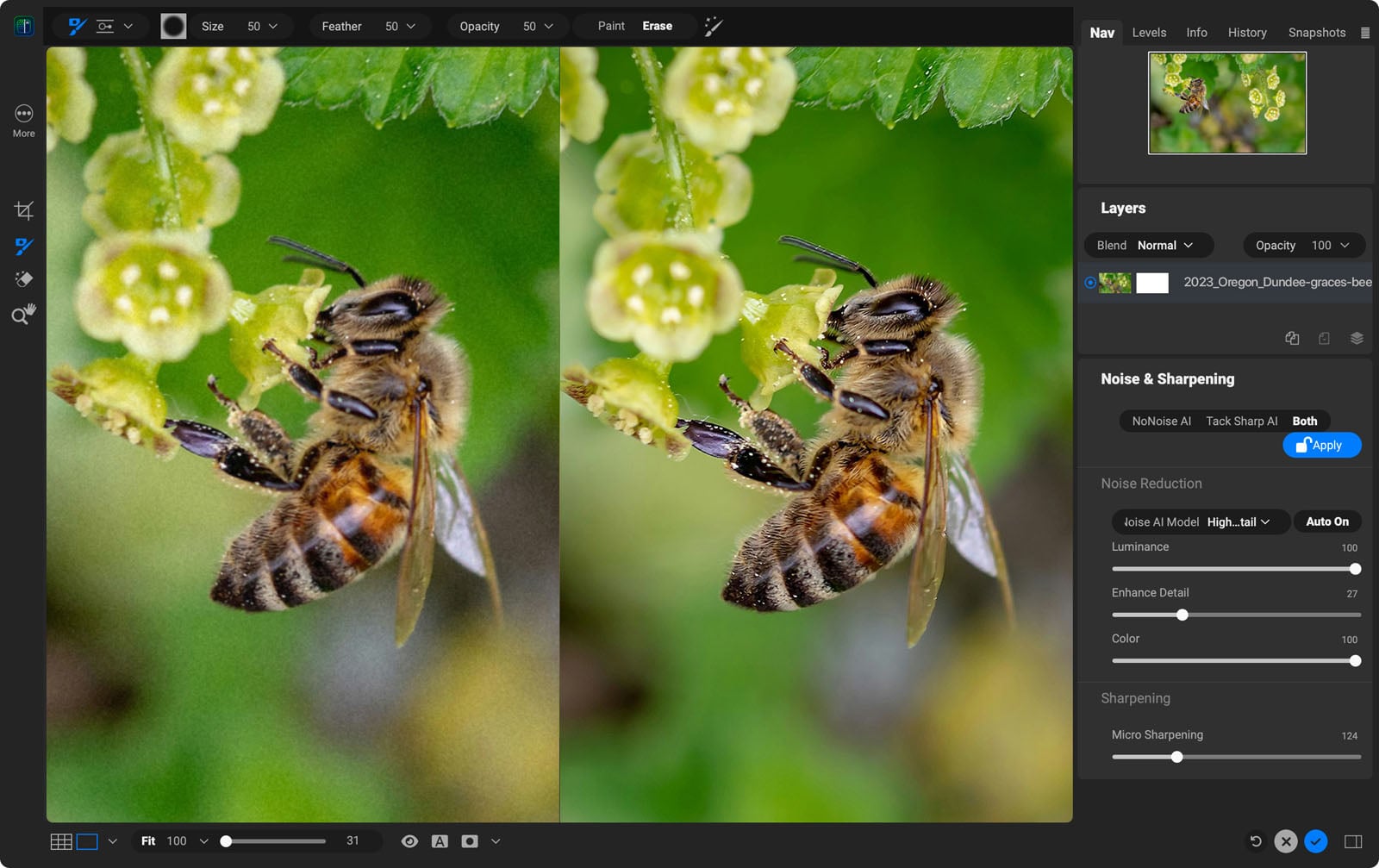Select Tack Sharp AI mode
This screenshot has height=868, width=1379.
click(1241, 421)
